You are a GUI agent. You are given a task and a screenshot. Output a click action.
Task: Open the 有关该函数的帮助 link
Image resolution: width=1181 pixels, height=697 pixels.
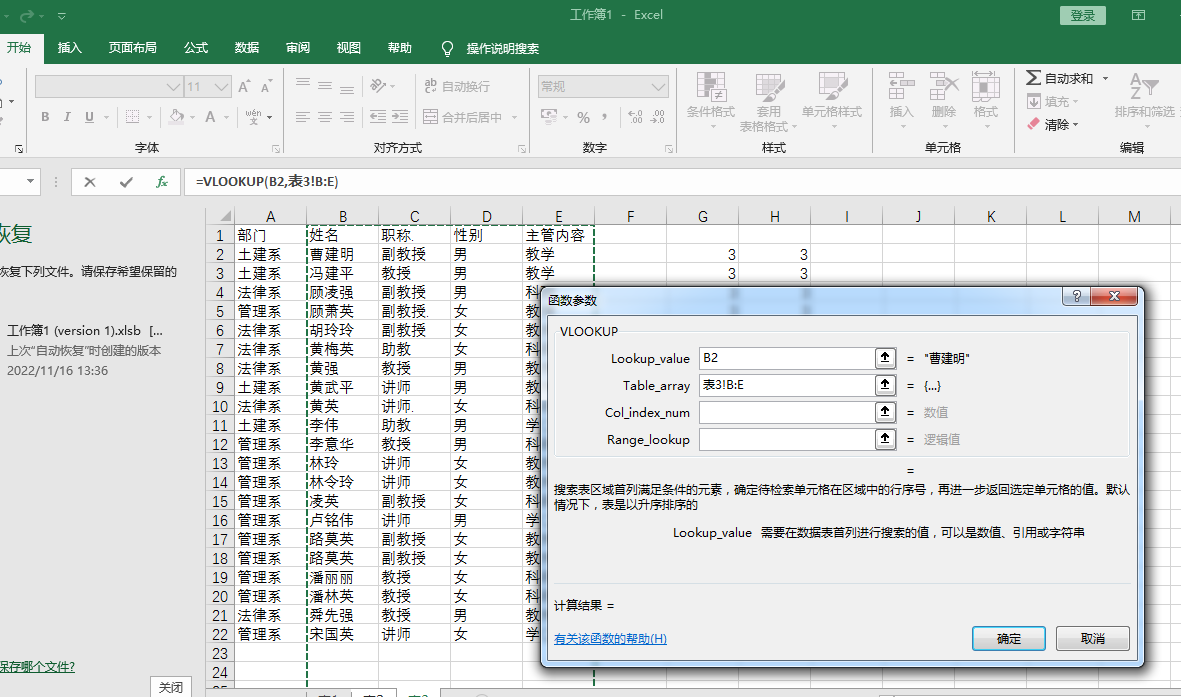(x=610, y=638)
